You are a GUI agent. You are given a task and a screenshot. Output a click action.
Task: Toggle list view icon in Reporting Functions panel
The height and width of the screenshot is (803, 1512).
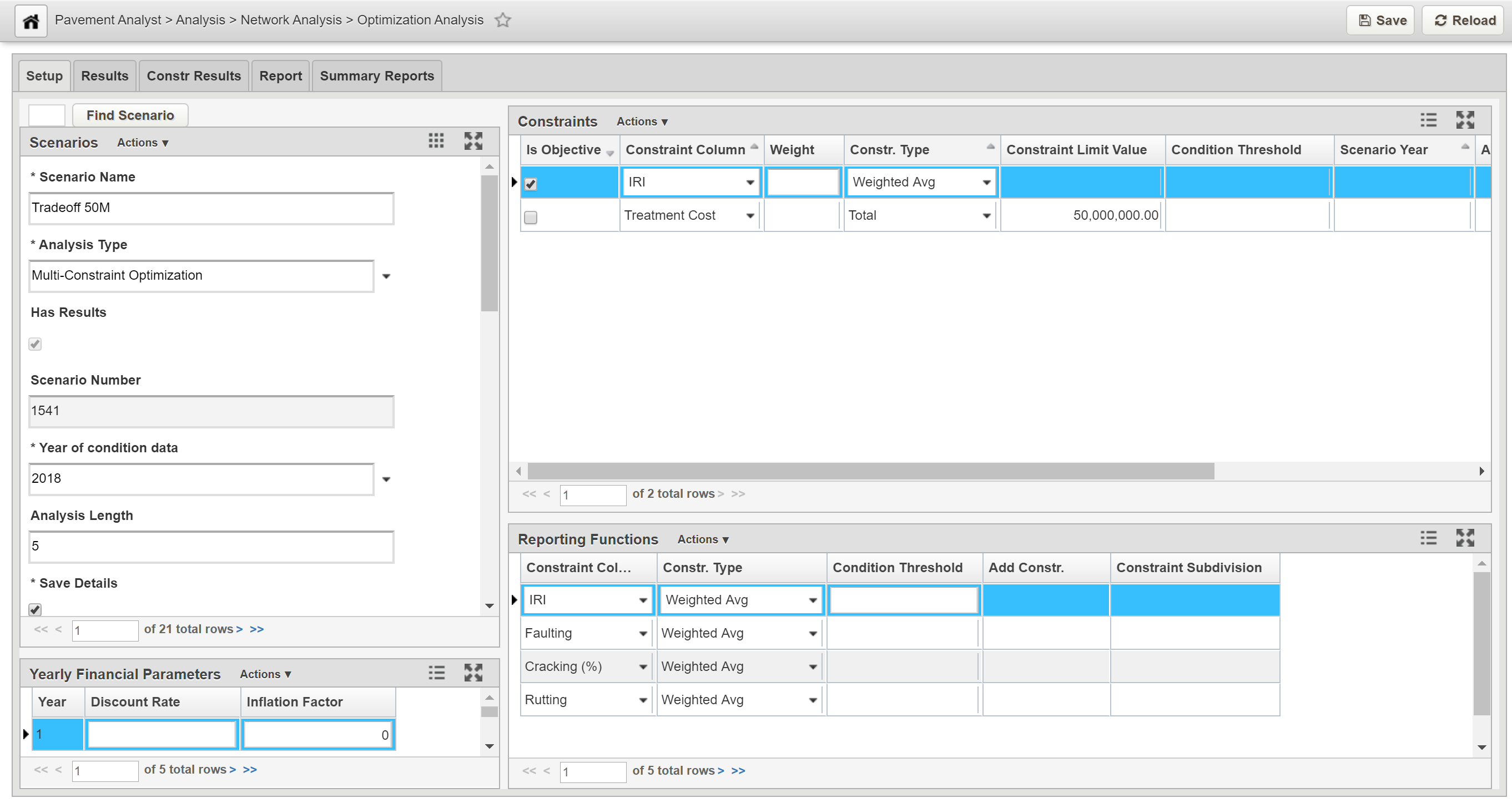point(1428,538)
